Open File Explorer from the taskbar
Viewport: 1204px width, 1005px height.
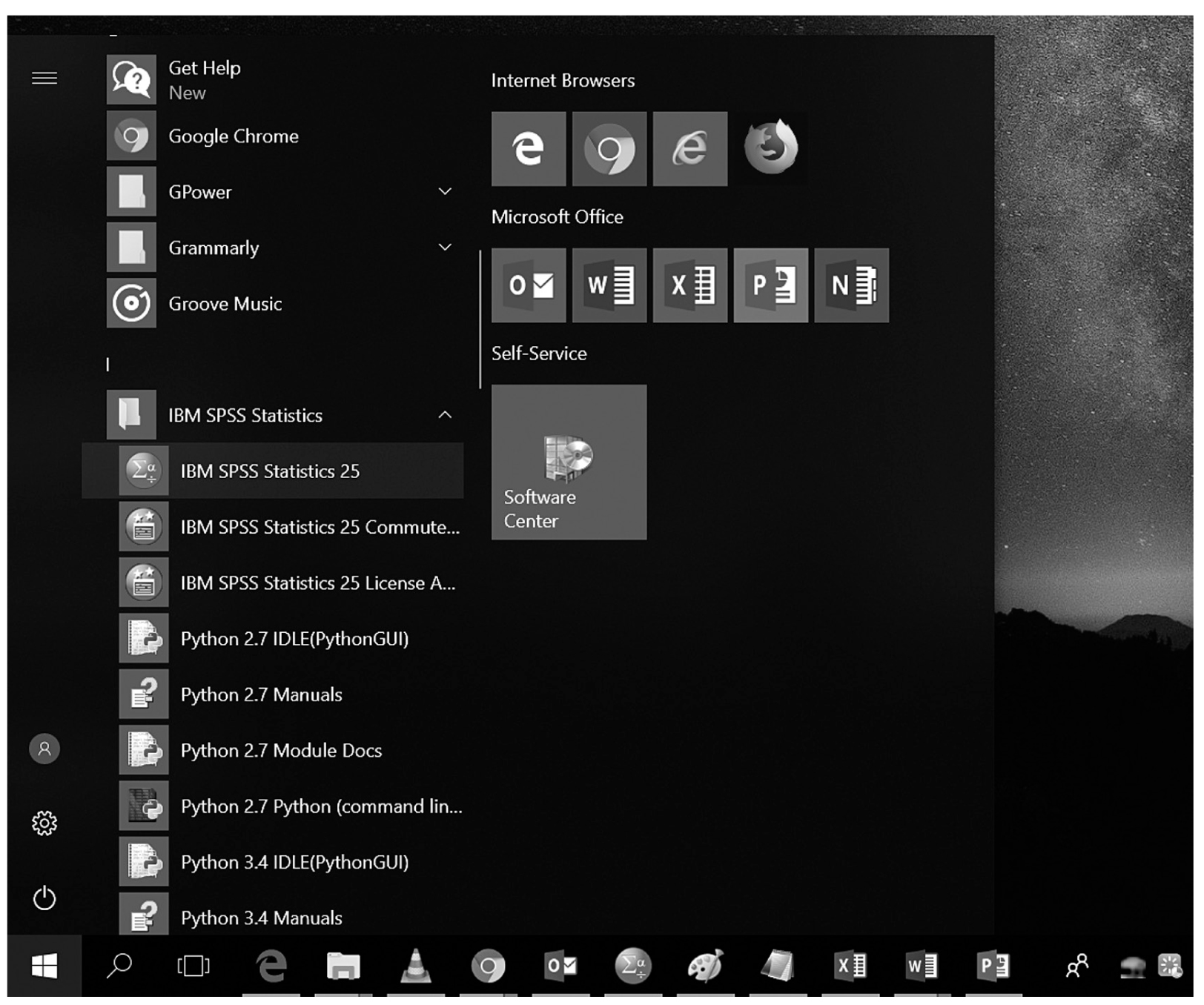tap(343, 966)
